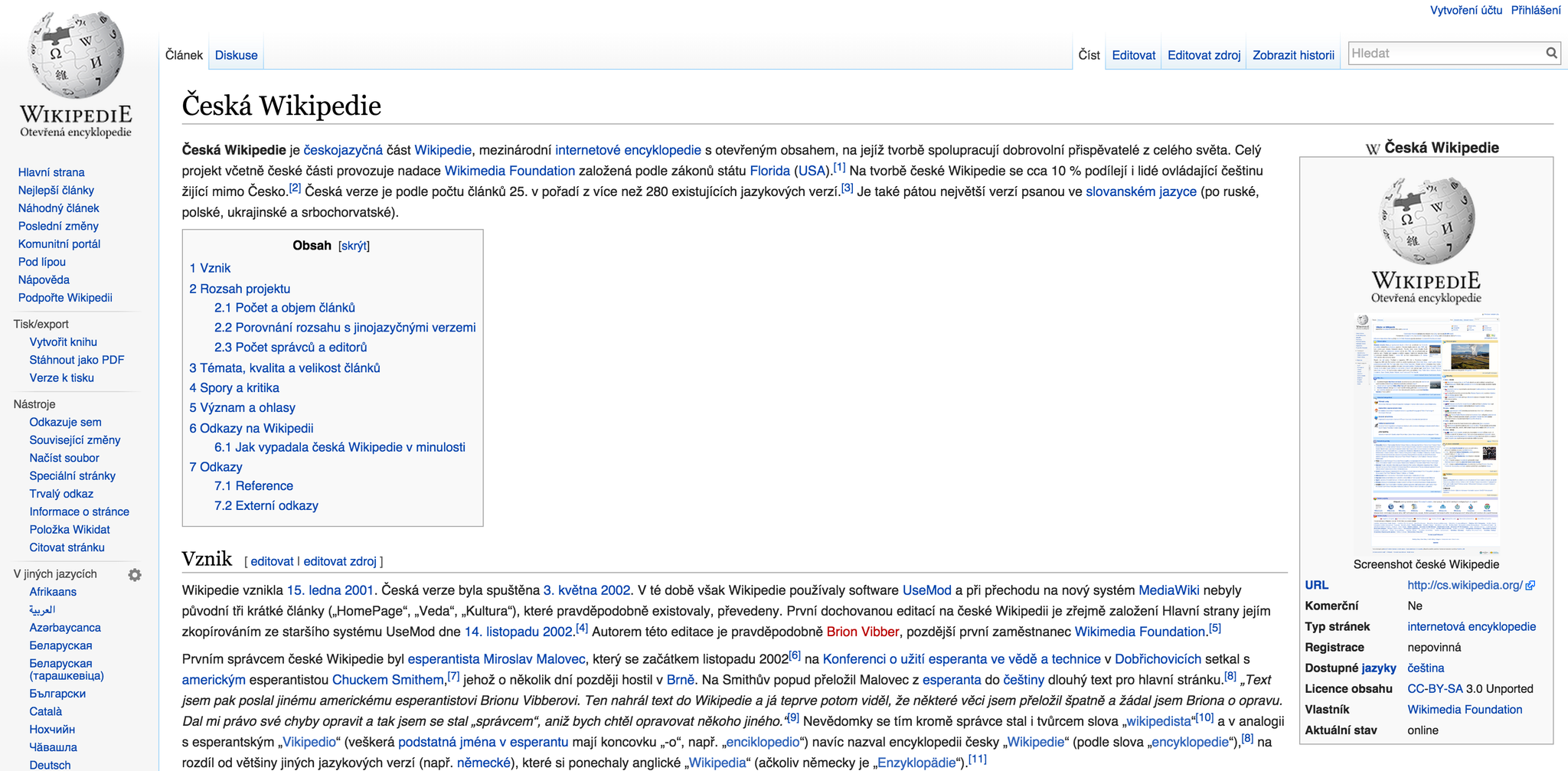Open the infobox Wikipedie globe image

[1426, 240]
